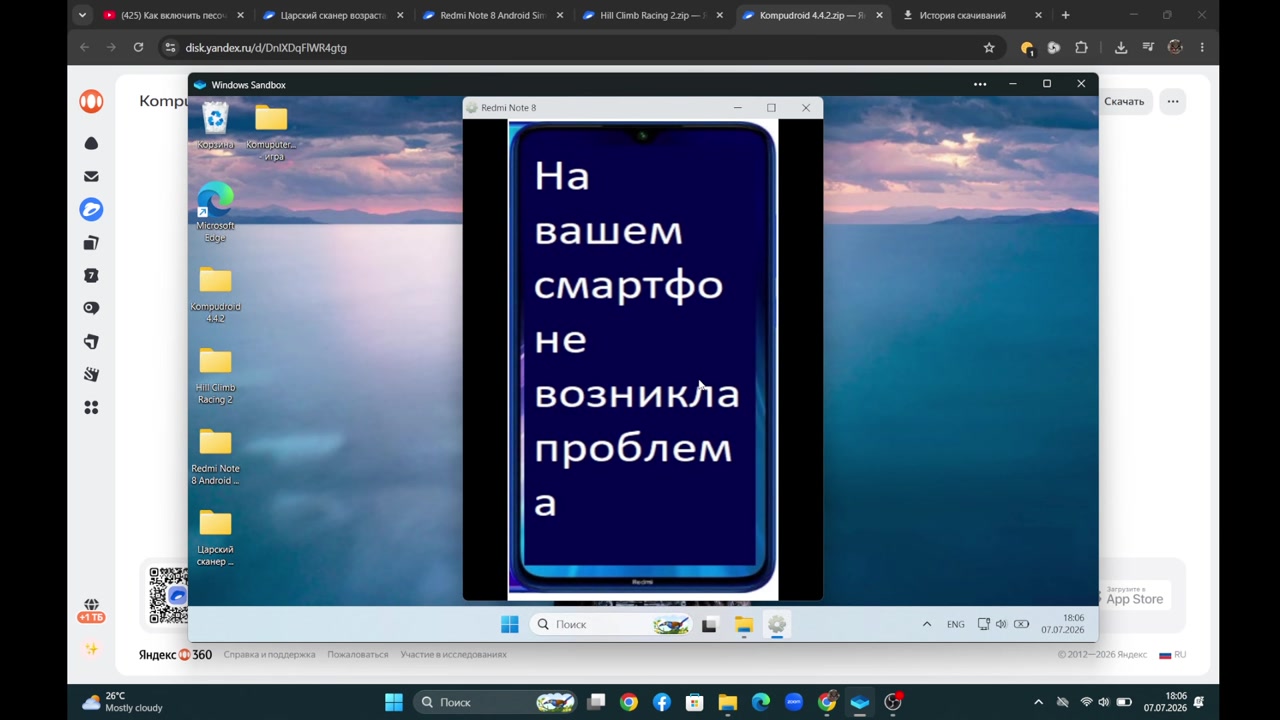The height and width of the screenshot is (720, 1280).
Task: Open the megaphone sidebar icon below Messenger
Action: point(91,342)
